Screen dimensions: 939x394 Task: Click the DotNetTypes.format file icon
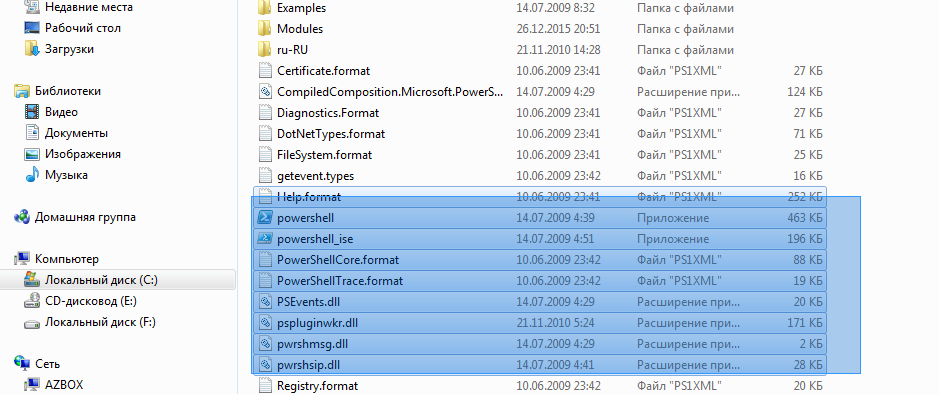pyautogui.click(x=265, y=134)
